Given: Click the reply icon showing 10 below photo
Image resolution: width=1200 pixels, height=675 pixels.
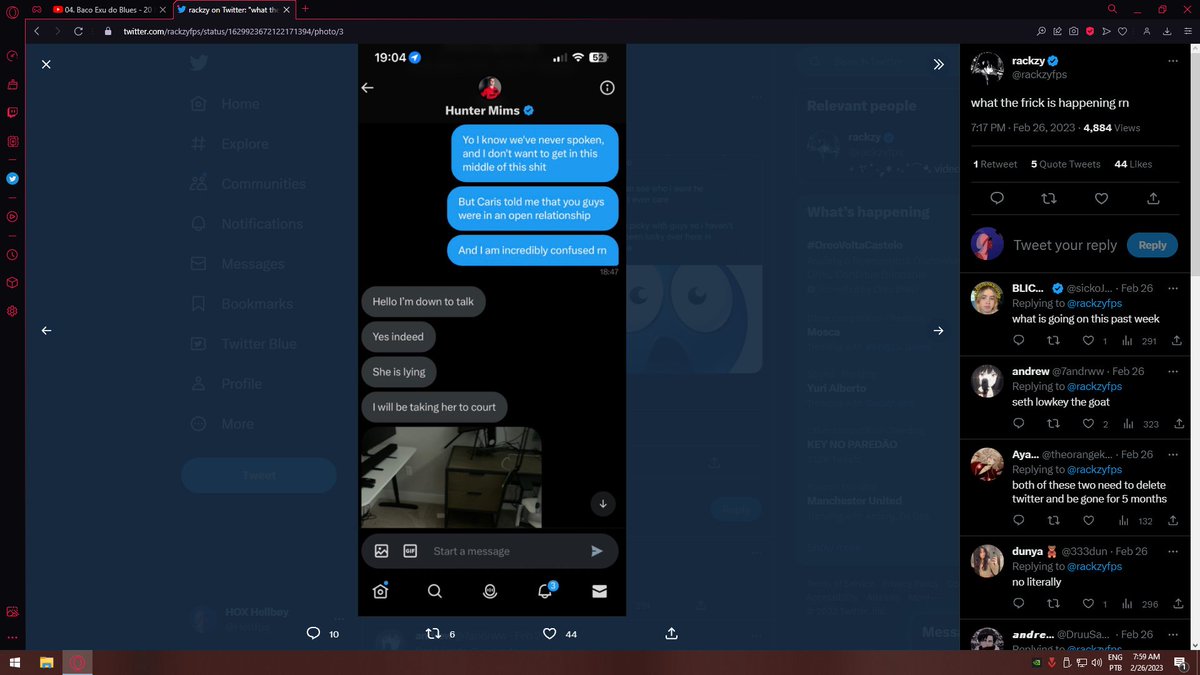Looking at the screenshot, I should (313, 633).
